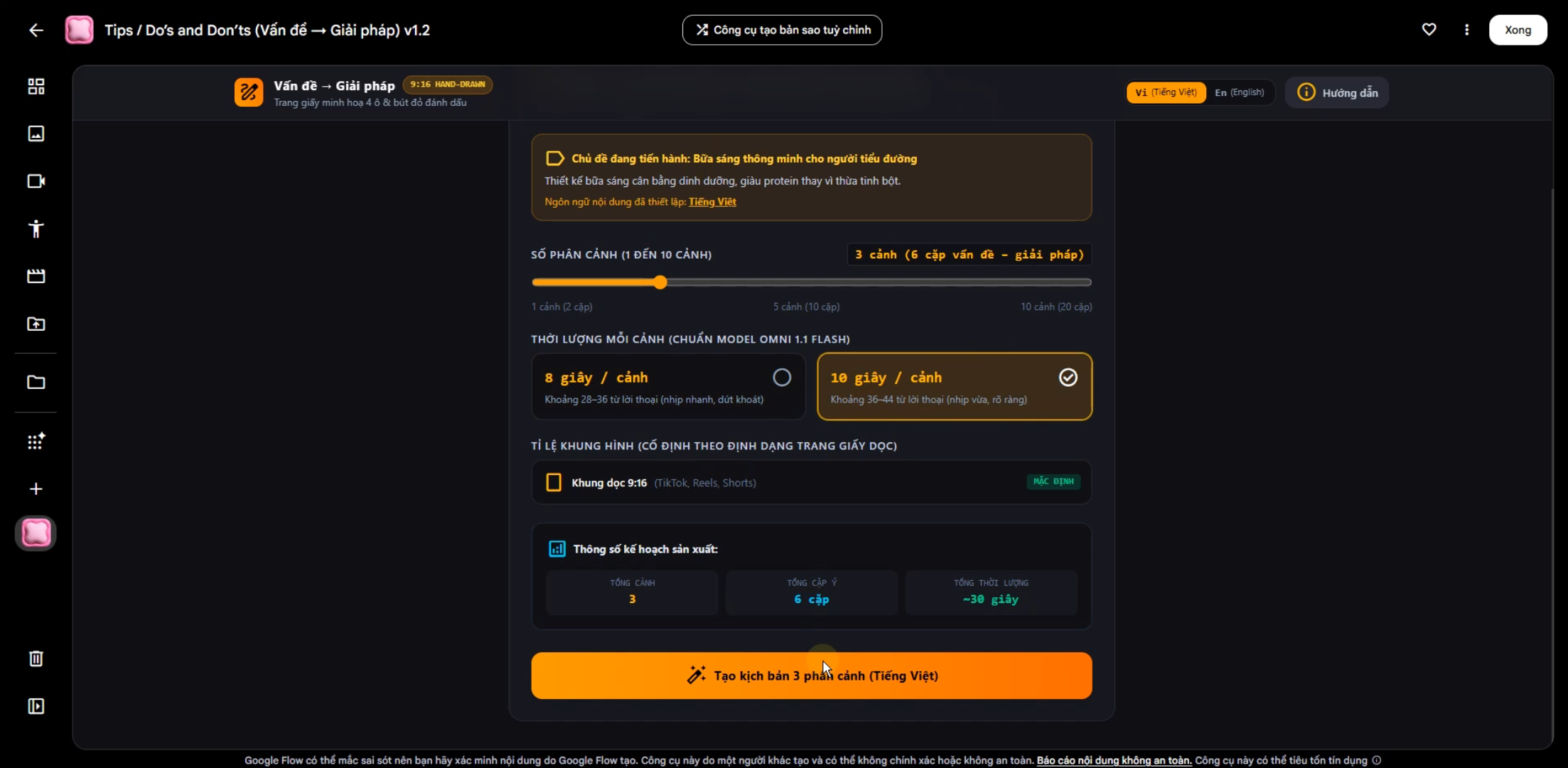Open the video camera tool in sidebar
This screenshot has width=1568, height=768.
[x=36, y=181]
